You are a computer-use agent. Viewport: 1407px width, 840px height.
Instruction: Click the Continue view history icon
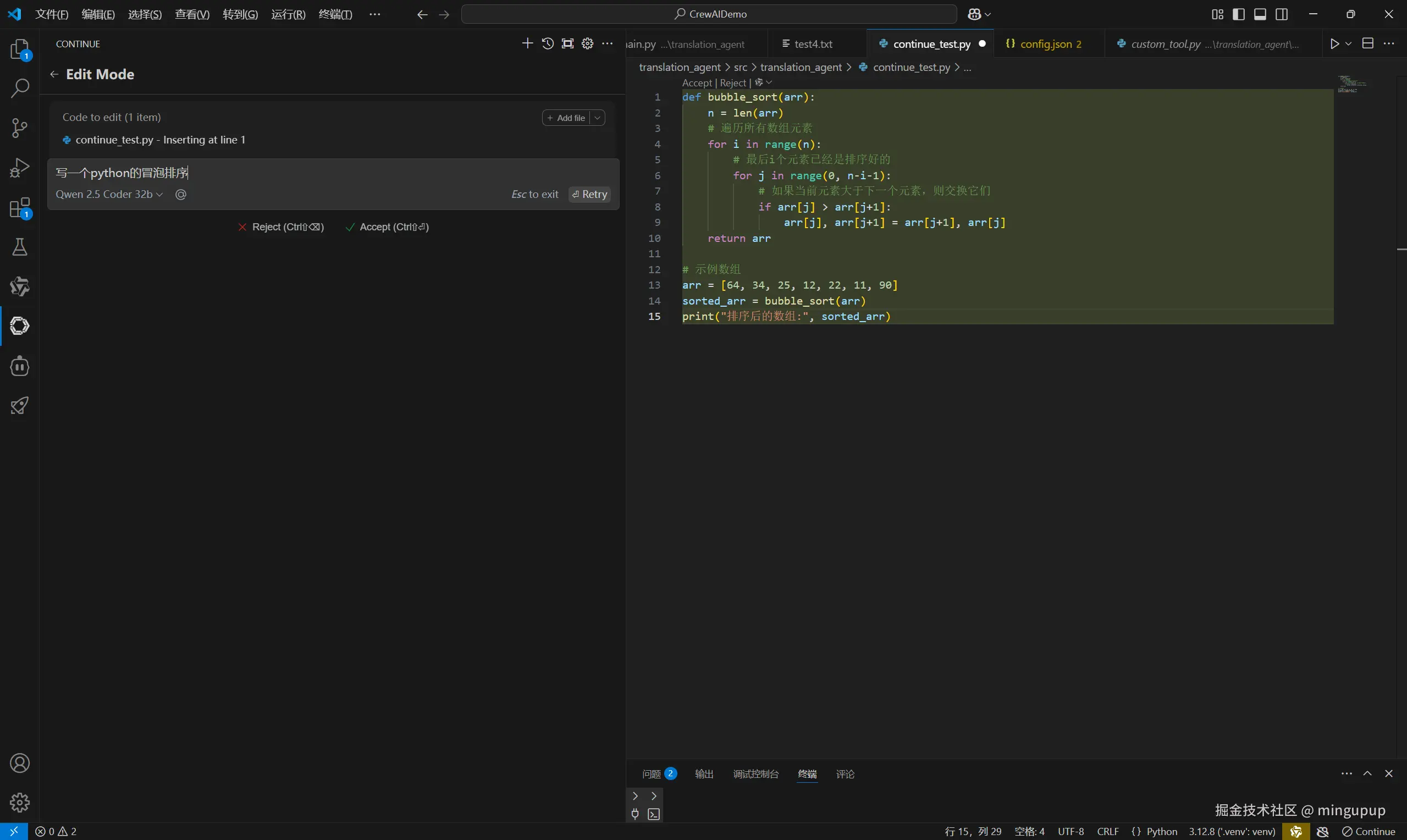click(x=547, y=43)
